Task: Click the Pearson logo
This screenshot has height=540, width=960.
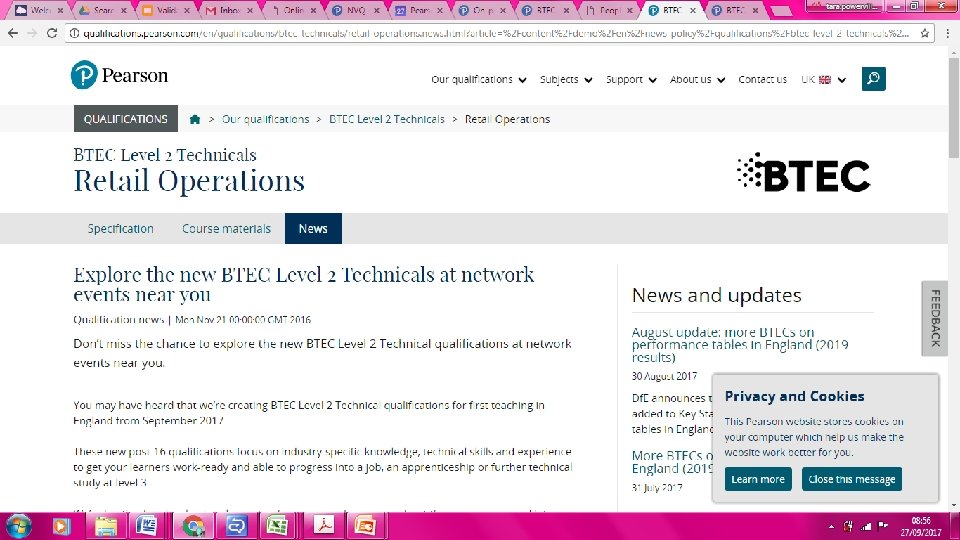Action: 119,75
